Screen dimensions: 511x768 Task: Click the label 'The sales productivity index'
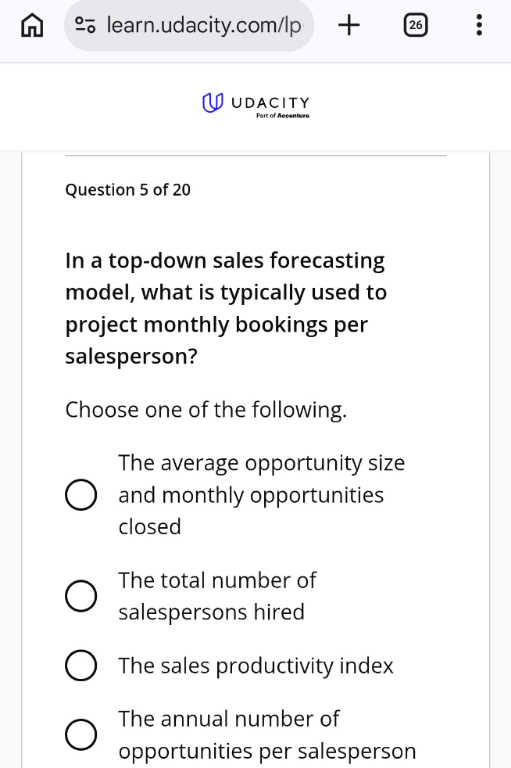[256, 666]
